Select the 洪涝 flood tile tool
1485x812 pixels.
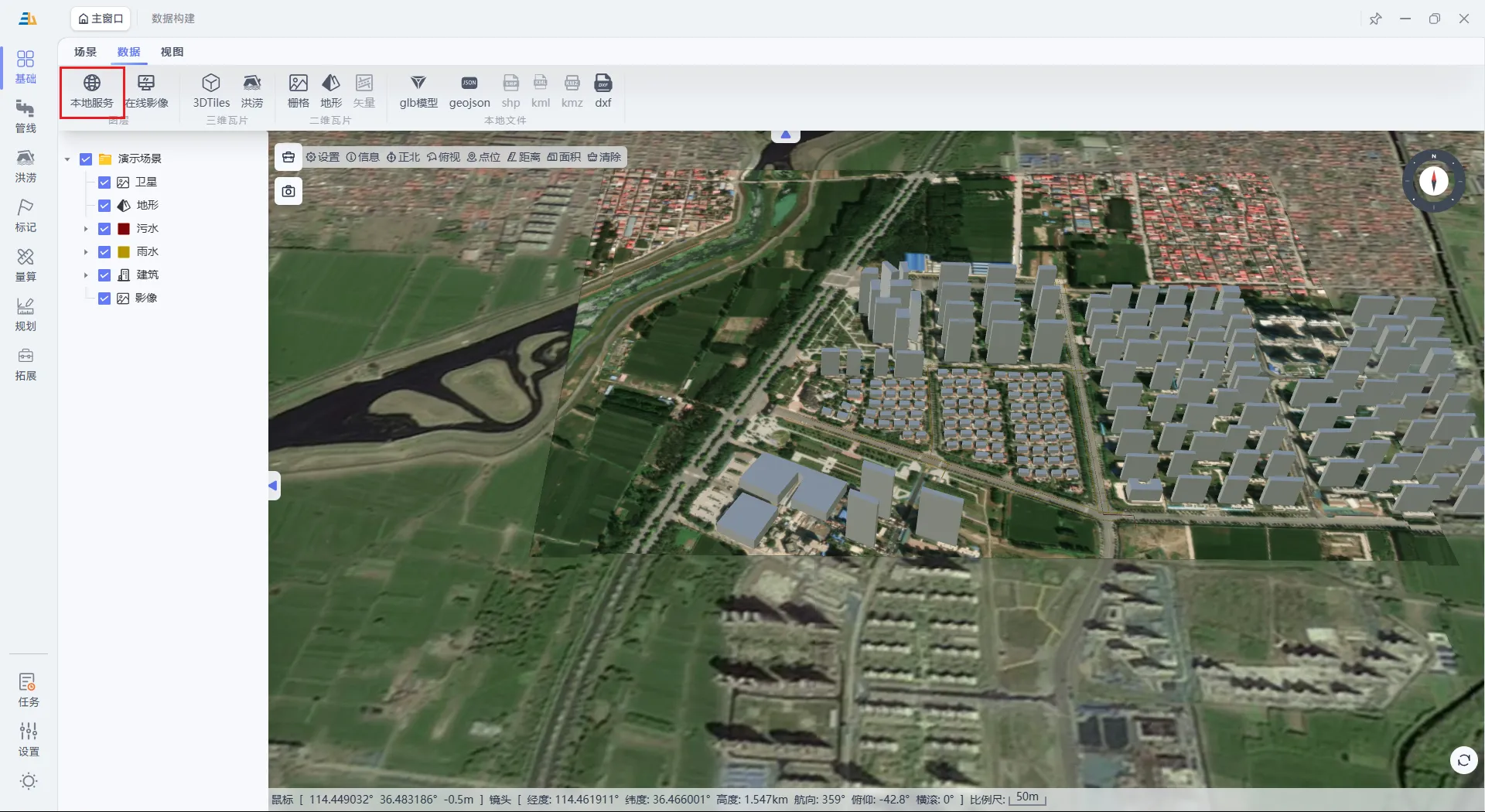pyautogui.click(x=252, y=91)
